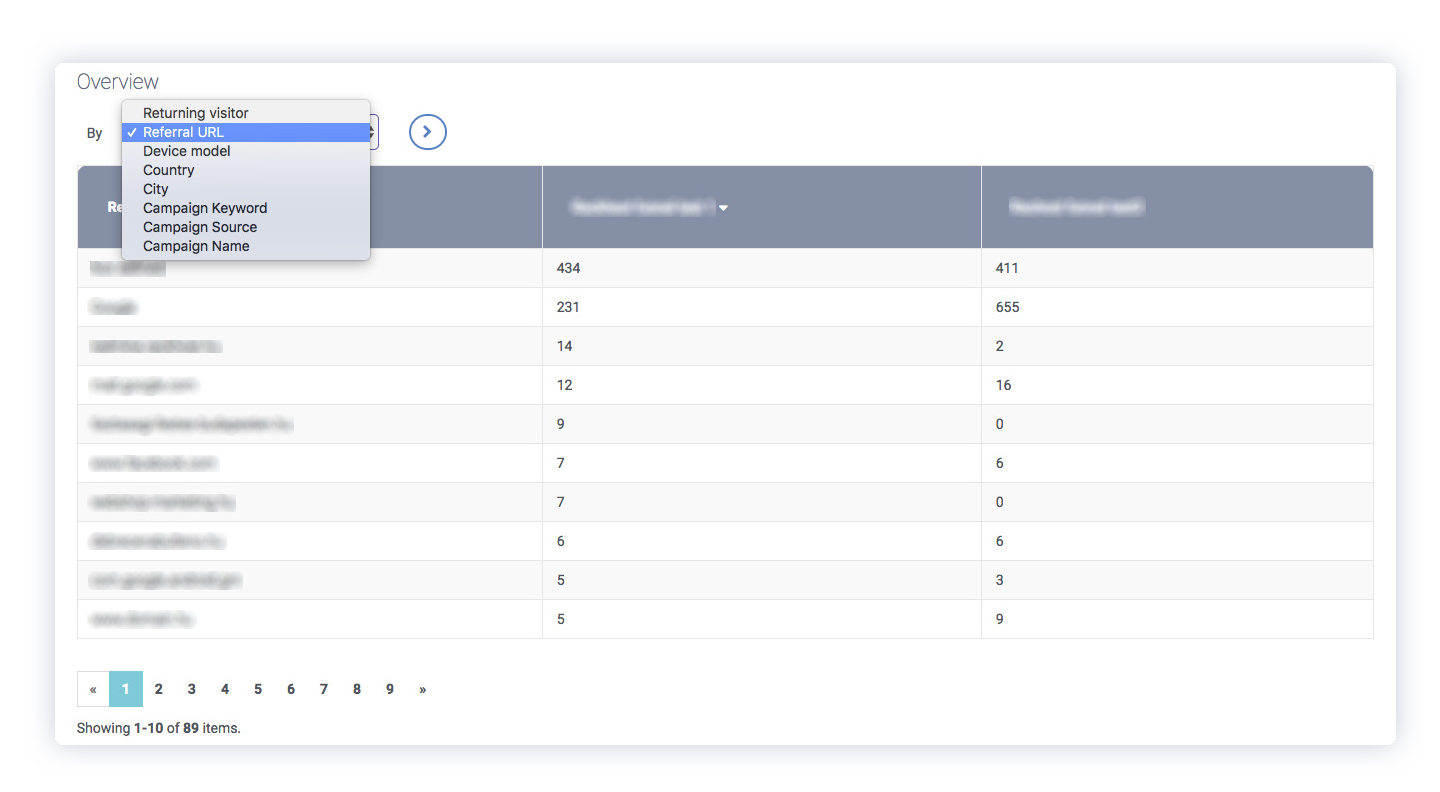Click the « first-page chevron in pagination

92,688
